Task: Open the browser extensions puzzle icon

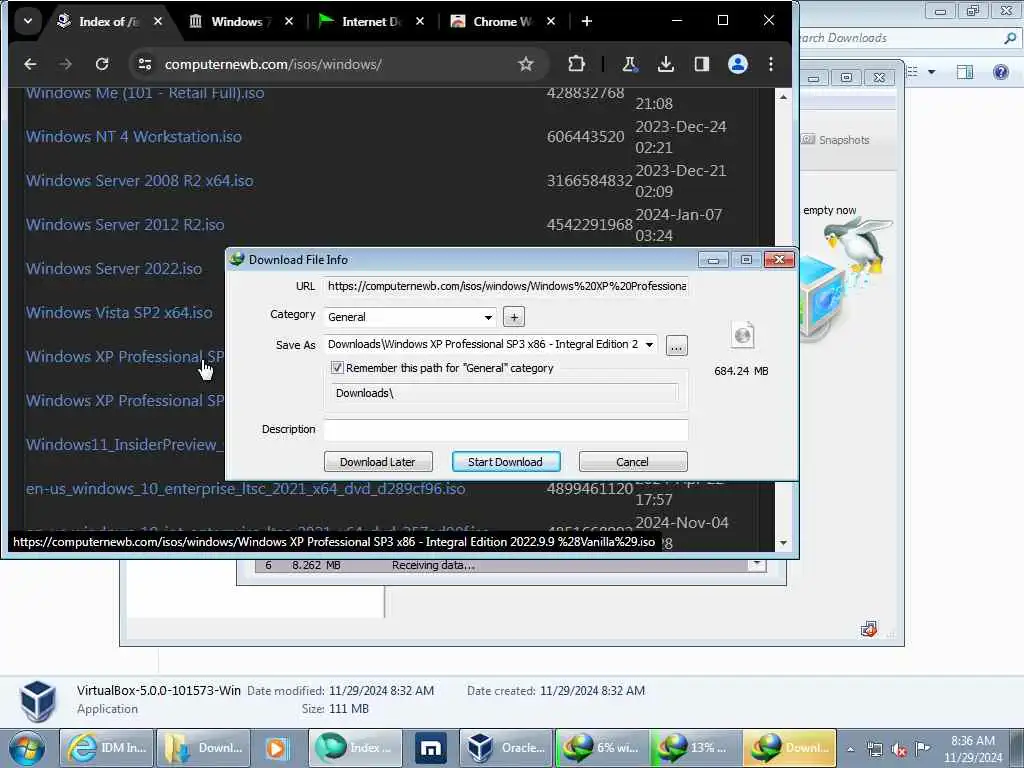Action: tap(576, 64)
